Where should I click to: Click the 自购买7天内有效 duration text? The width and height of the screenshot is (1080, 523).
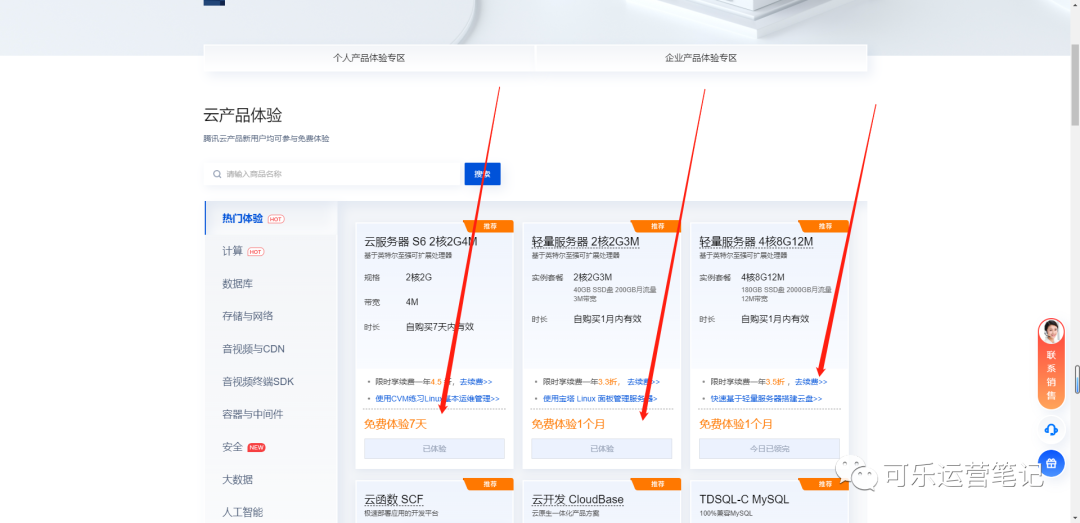pos(439,327)
